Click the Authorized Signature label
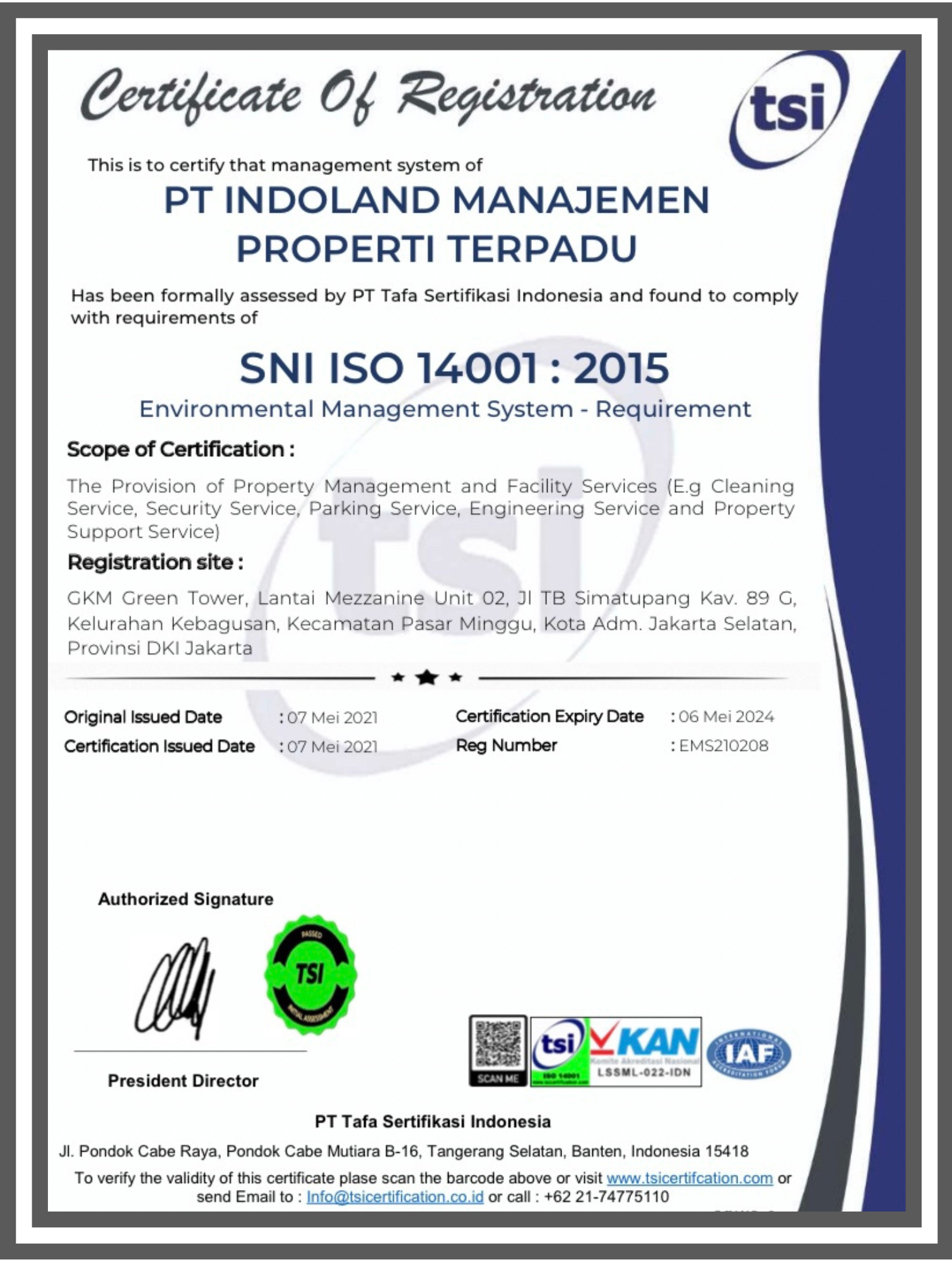The width and height of the screenshot is (952, 1262). point(185,899)
